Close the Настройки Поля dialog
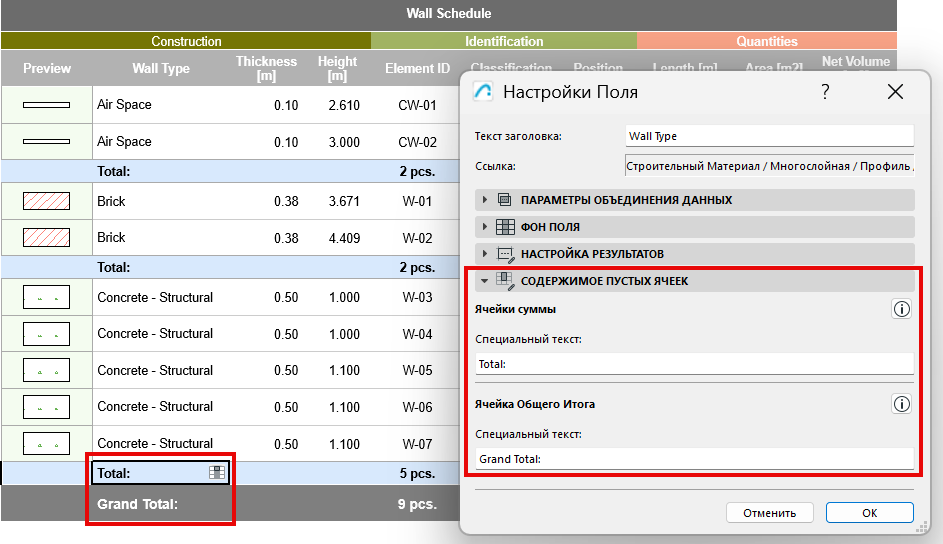The width and height of the screenshot is (943, 544). click(x=895, y=92)
